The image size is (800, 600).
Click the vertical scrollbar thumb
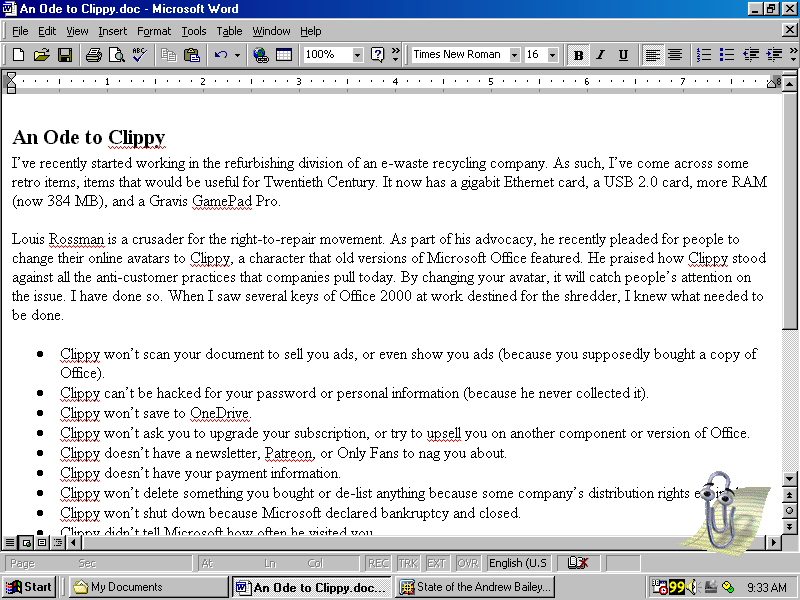tap(789, 210)
